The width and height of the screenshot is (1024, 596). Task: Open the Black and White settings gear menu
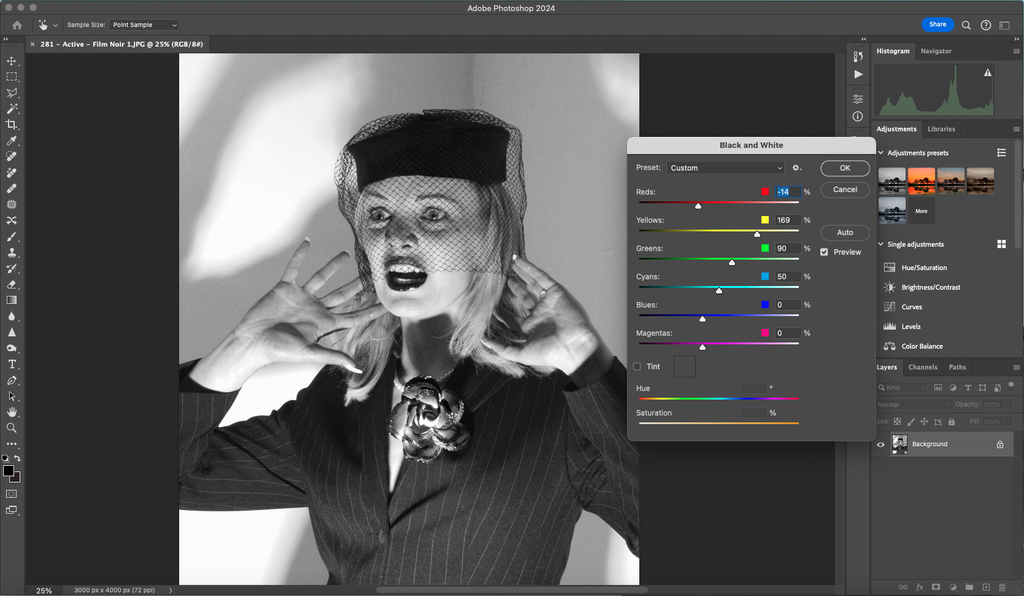coord(796,168)
